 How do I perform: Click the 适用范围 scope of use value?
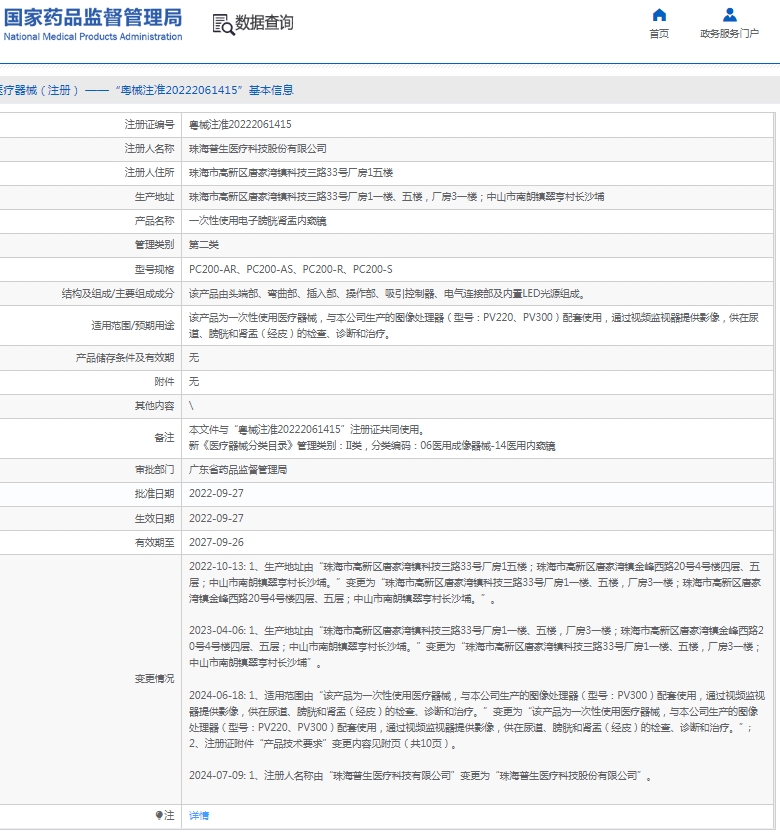click(x=474, y=326)
